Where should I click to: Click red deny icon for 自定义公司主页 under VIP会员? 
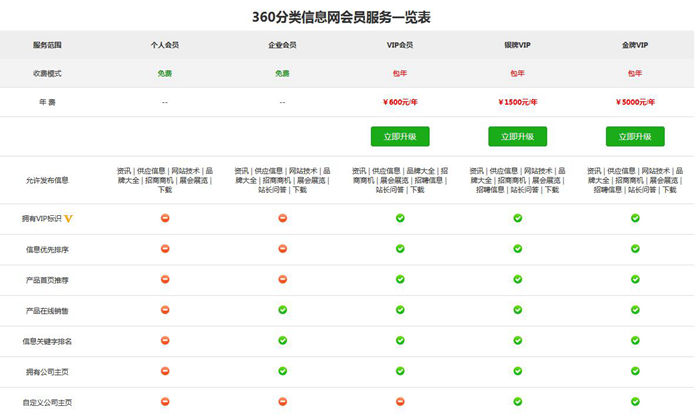400,401
